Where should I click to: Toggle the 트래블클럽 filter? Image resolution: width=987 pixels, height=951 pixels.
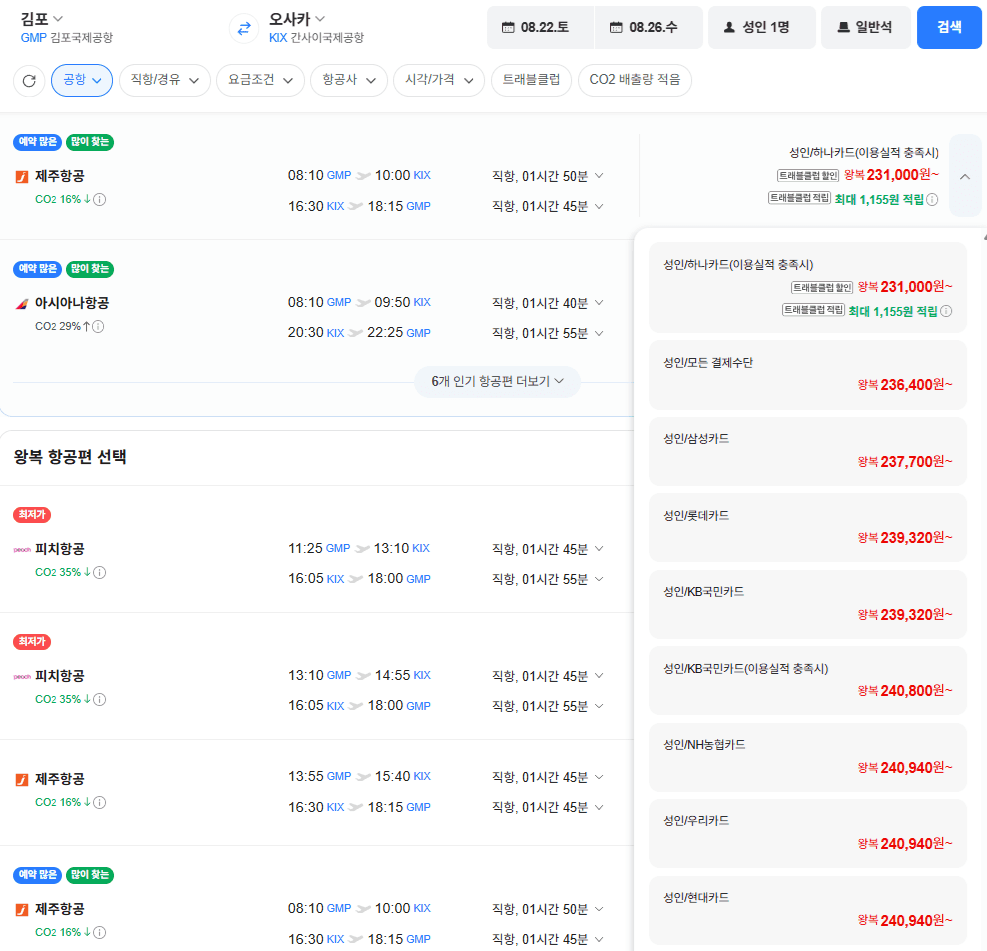tap(531, 80)
